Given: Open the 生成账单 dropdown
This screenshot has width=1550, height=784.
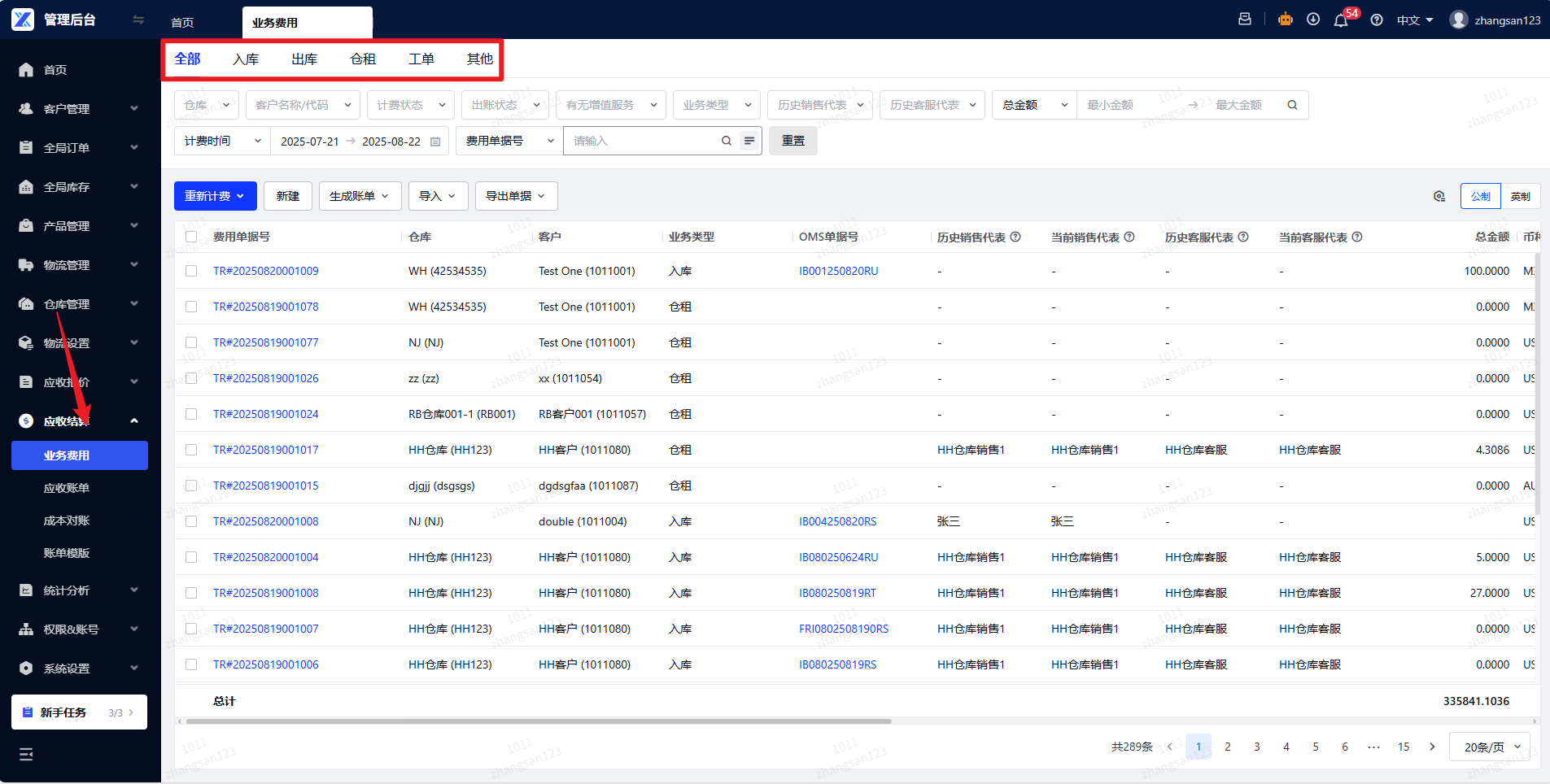Looking at the screenshot, I should click(360, 196).
